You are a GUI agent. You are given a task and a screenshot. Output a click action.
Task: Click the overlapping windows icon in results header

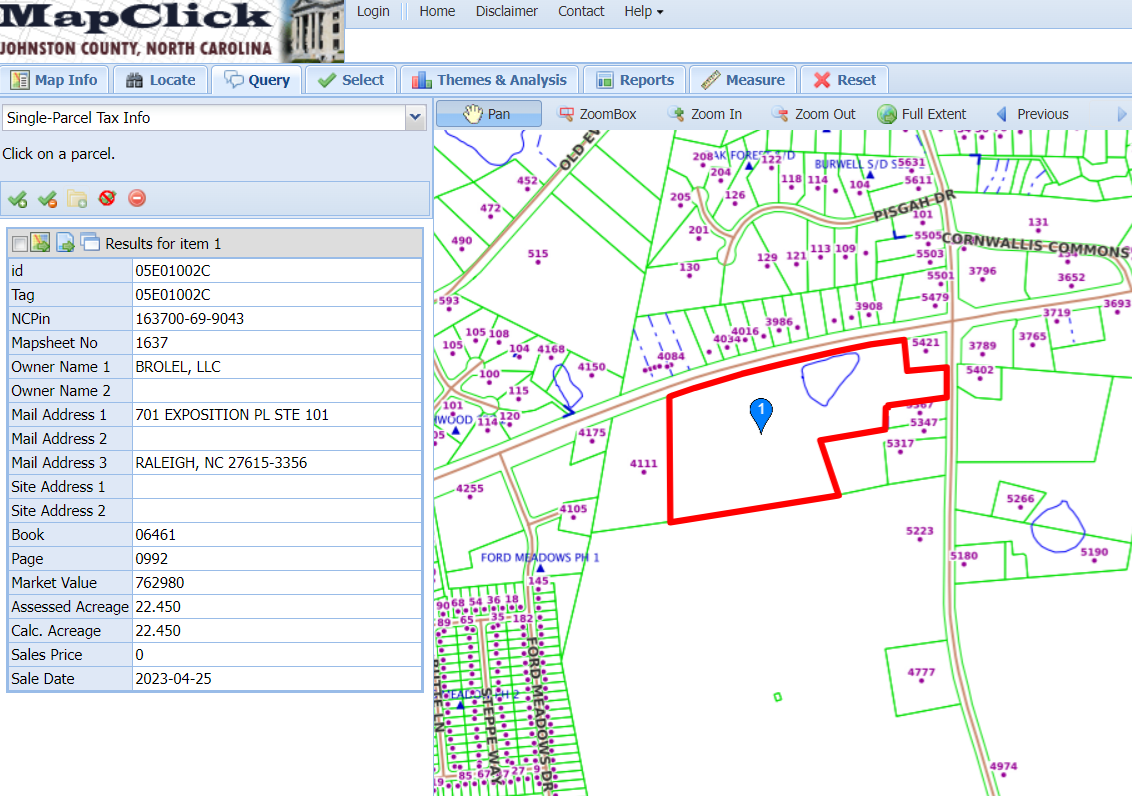[90, 242]
